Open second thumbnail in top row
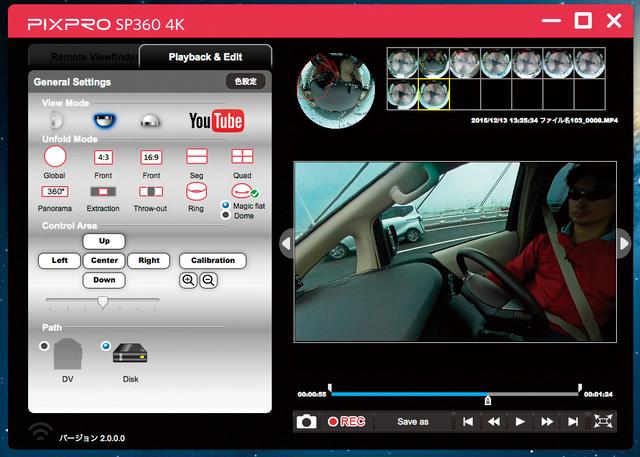The width and height of the screenshot is (640, 457). (434, 63)
